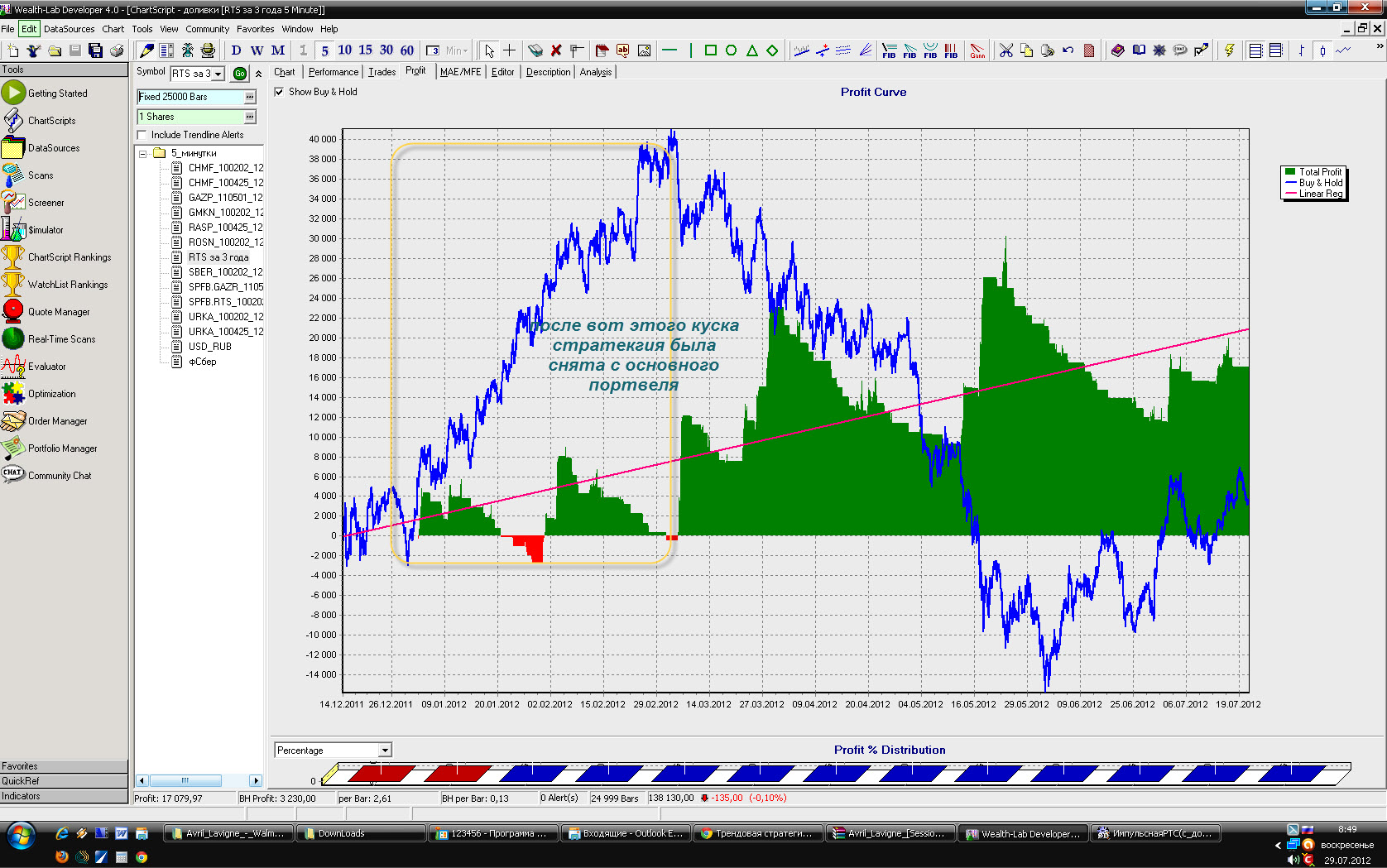Expand the QuickRef panel bar
This screenshot has height=868, width=1387.
tap(64, 781)
